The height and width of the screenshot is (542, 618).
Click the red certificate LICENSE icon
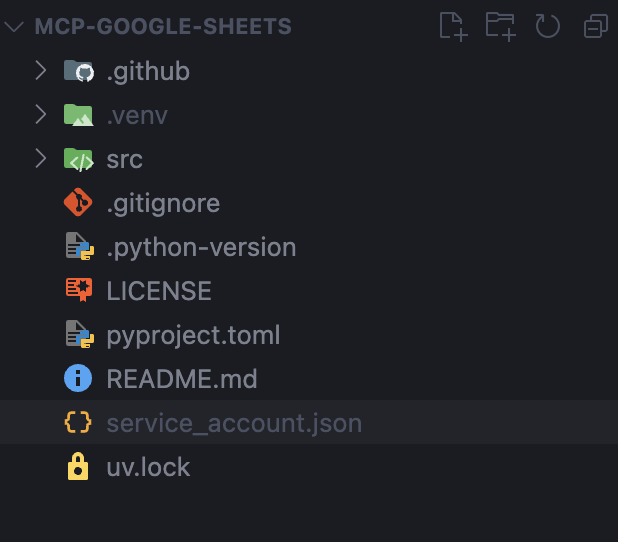point(79,290)
